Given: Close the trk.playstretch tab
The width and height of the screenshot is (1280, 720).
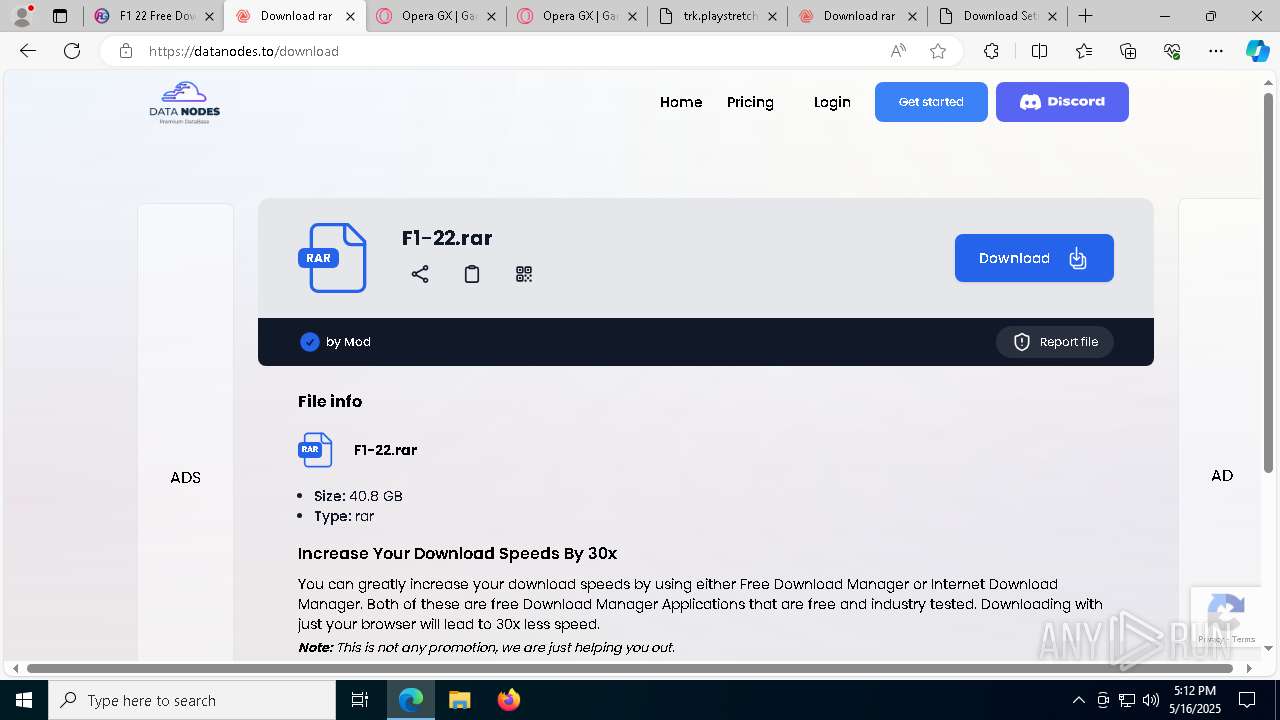Looking at the screenshot, I should click(x=772, y=16).
